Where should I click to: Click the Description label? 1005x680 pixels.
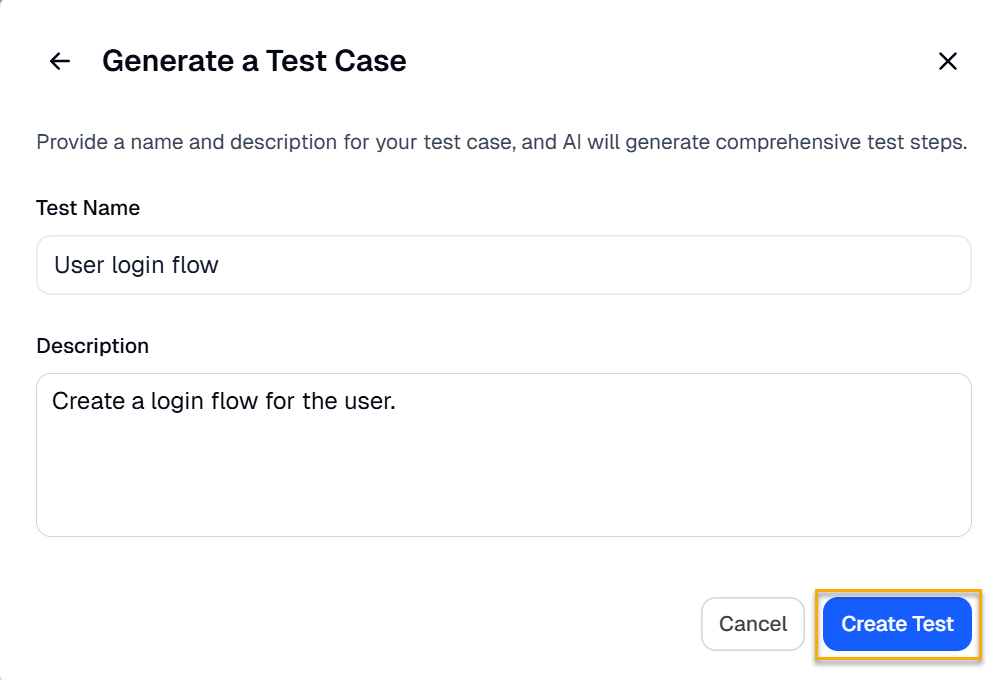(x=92, y=345)
